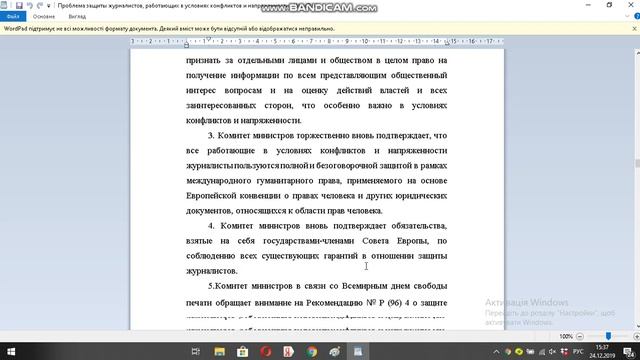Open Microsoft Store from the taskbar
640x360 pixels.
(x=242, y=351)
